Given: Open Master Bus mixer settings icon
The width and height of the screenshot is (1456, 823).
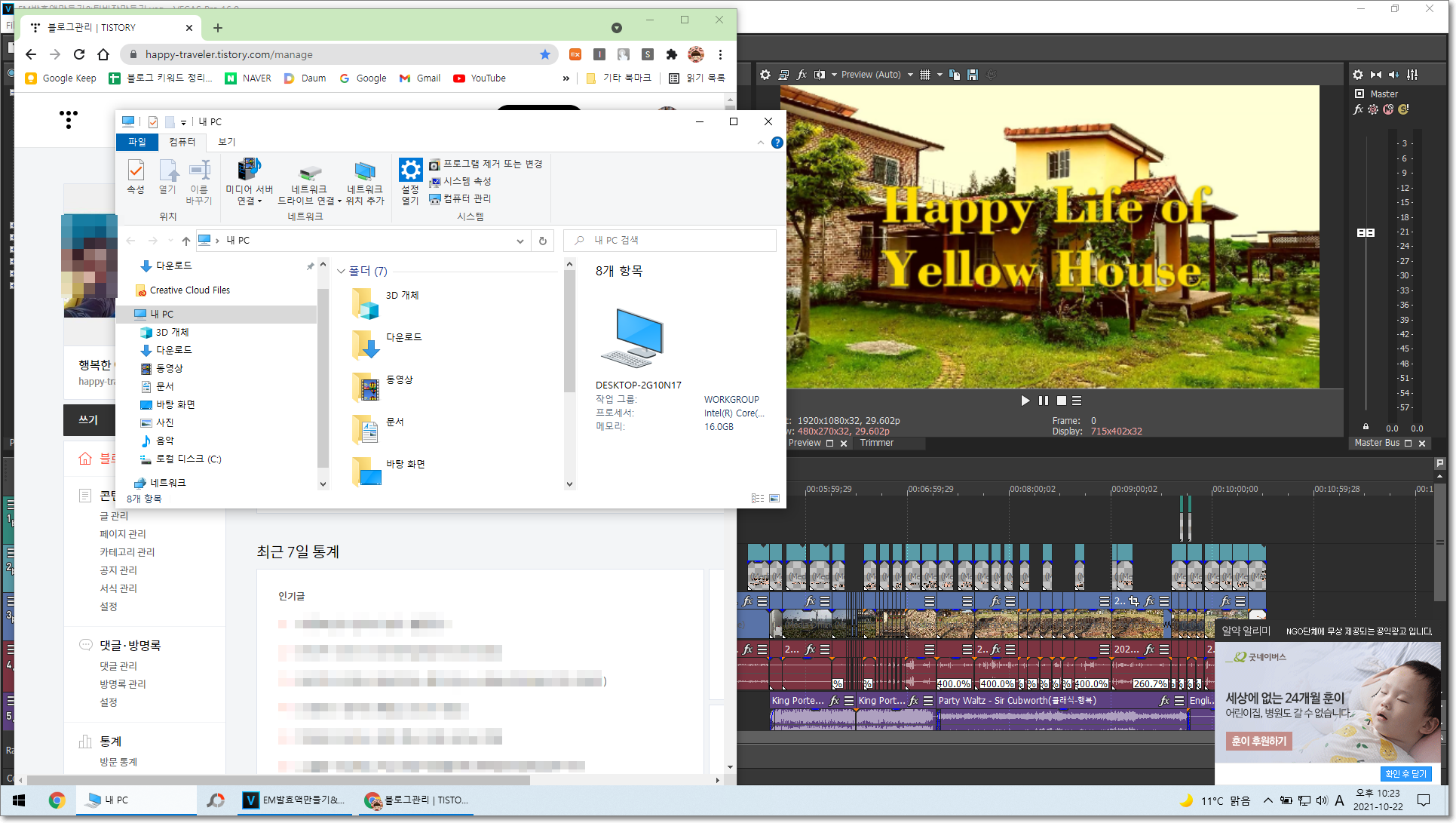Looking at the screenshot, I should (1357, 75).
